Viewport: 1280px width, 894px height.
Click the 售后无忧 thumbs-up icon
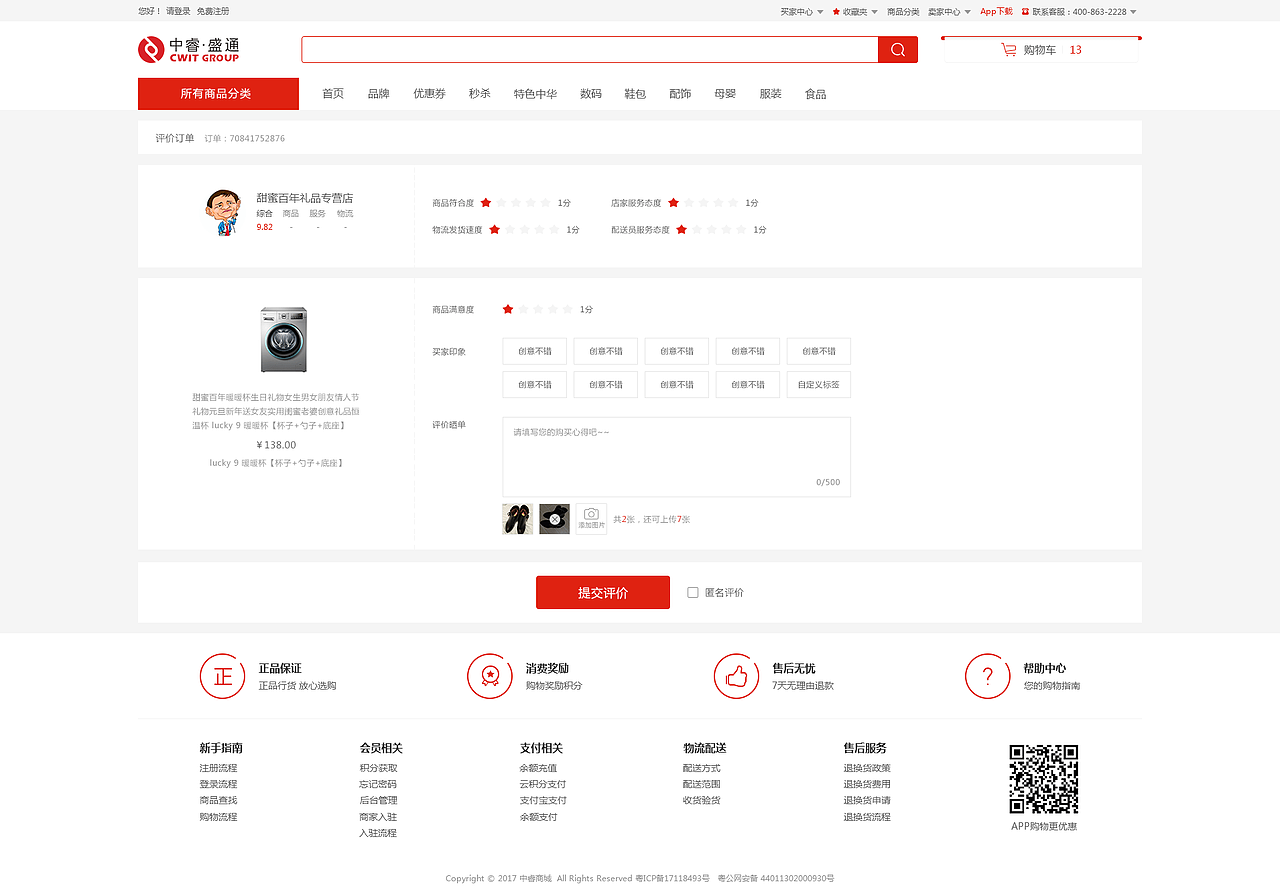(737, 677)
